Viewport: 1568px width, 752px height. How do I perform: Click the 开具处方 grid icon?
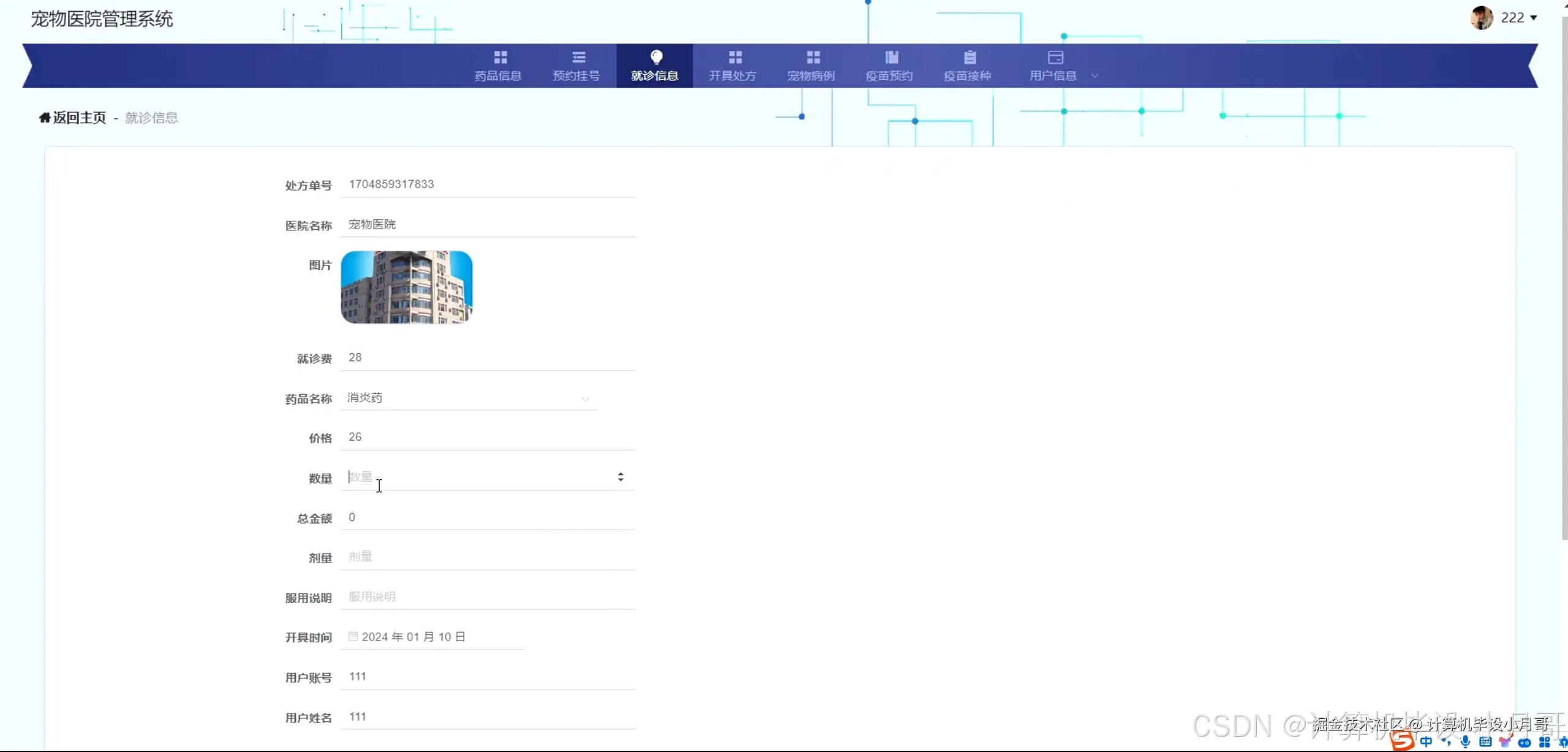click(x=735, y=58)
